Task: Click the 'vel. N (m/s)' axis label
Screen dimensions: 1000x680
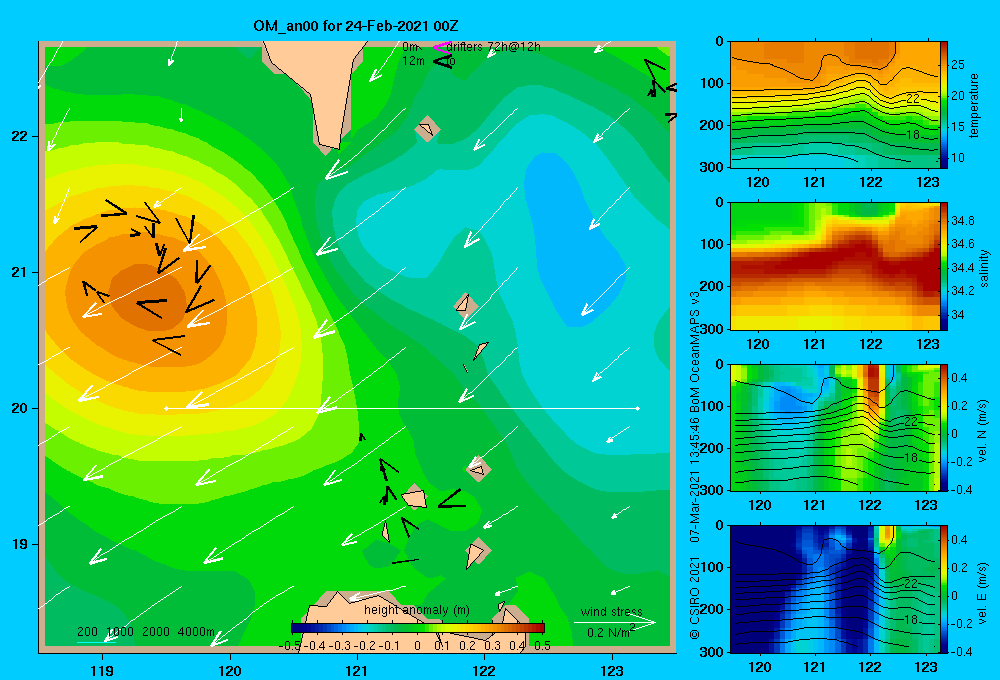Action: 982,430
